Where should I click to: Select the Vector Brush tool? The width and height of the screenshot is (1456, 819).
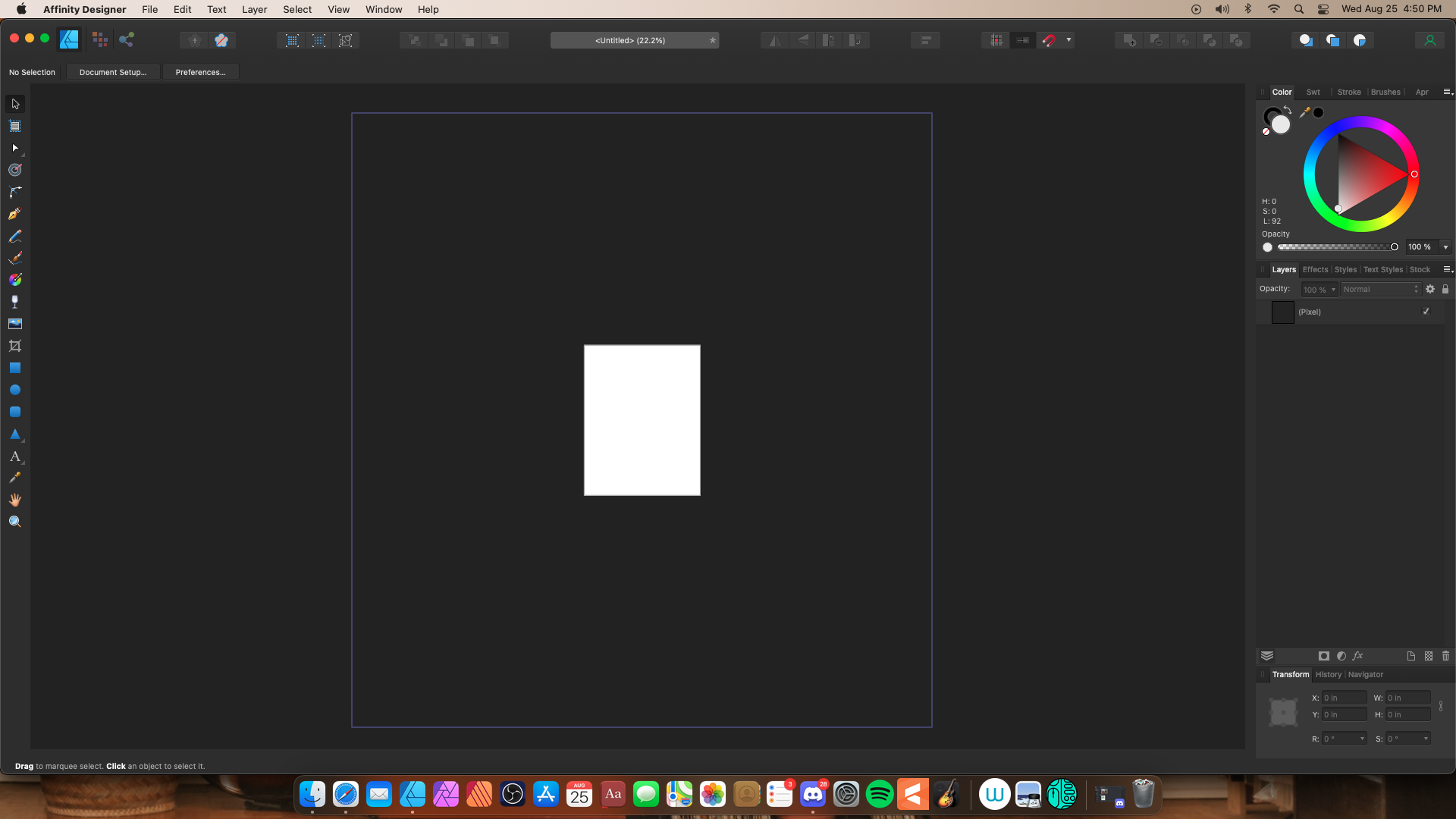pos(15,257)
